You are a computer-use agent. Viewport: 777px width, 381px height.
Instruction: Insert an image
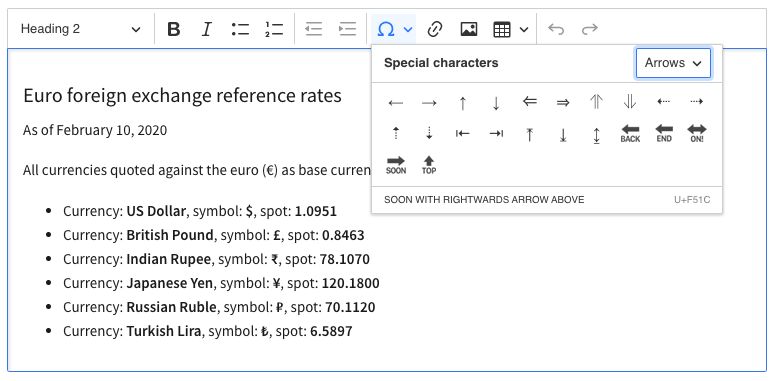[x=468, y=29]
